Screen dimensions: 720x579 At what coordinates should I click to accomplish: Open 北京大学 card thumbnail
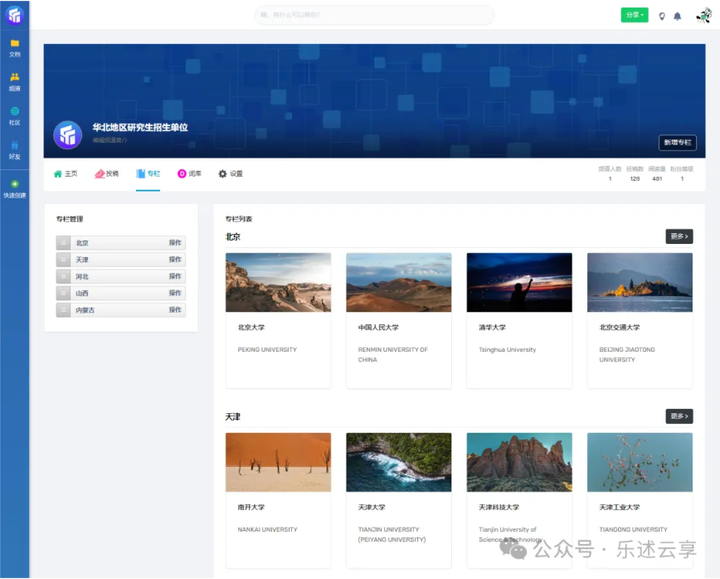pyautogui.click(x=278, y=282)
